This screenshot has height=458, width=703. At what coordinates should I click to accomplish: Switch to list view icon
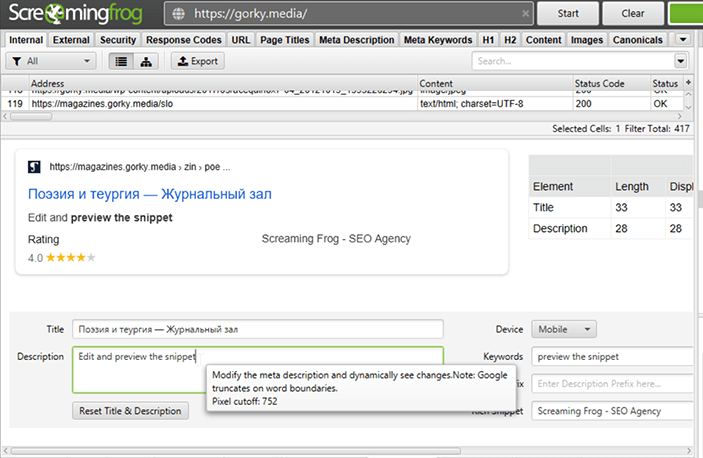pos(121,61)
